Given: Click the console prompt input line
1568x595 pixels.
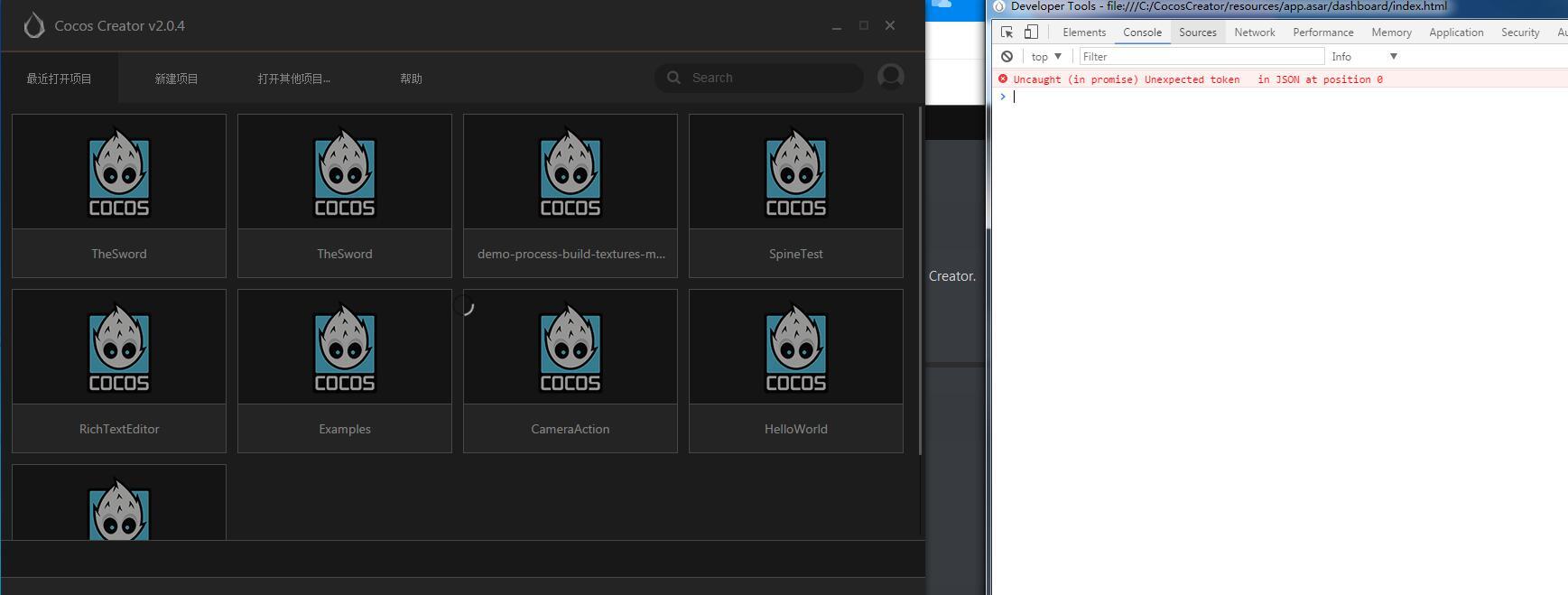Looking at the screenshot, I should pos(1286,97).
